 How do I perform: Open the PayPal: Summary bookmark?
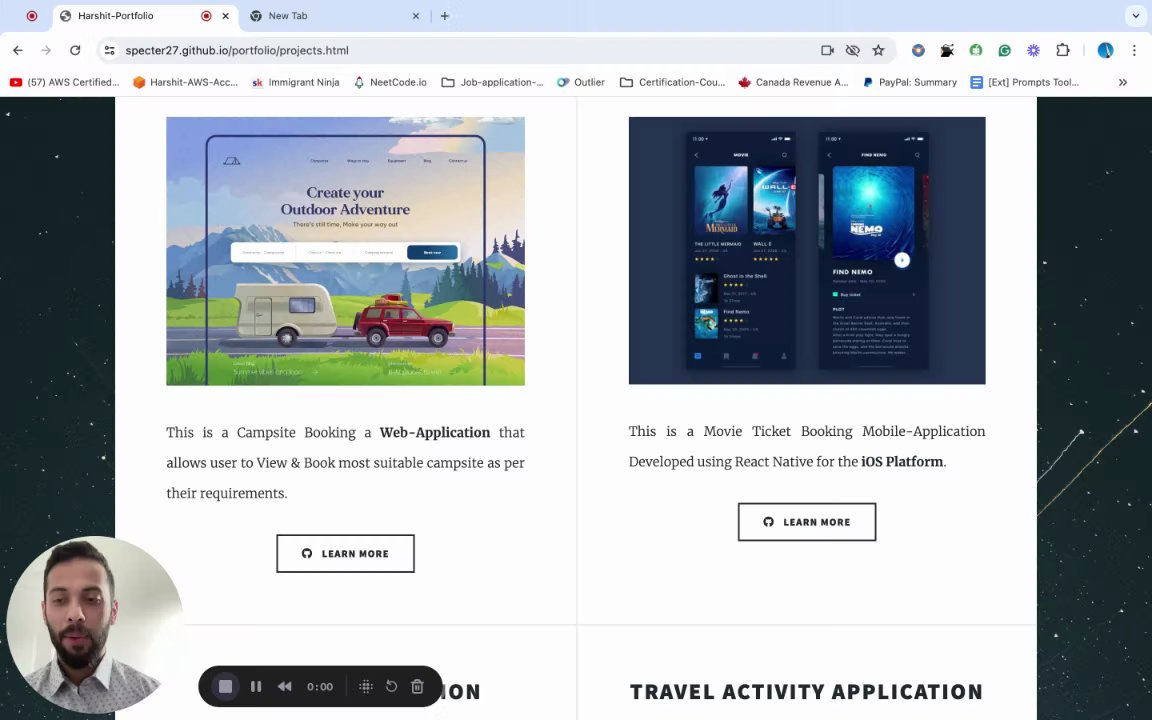[910, 82]
